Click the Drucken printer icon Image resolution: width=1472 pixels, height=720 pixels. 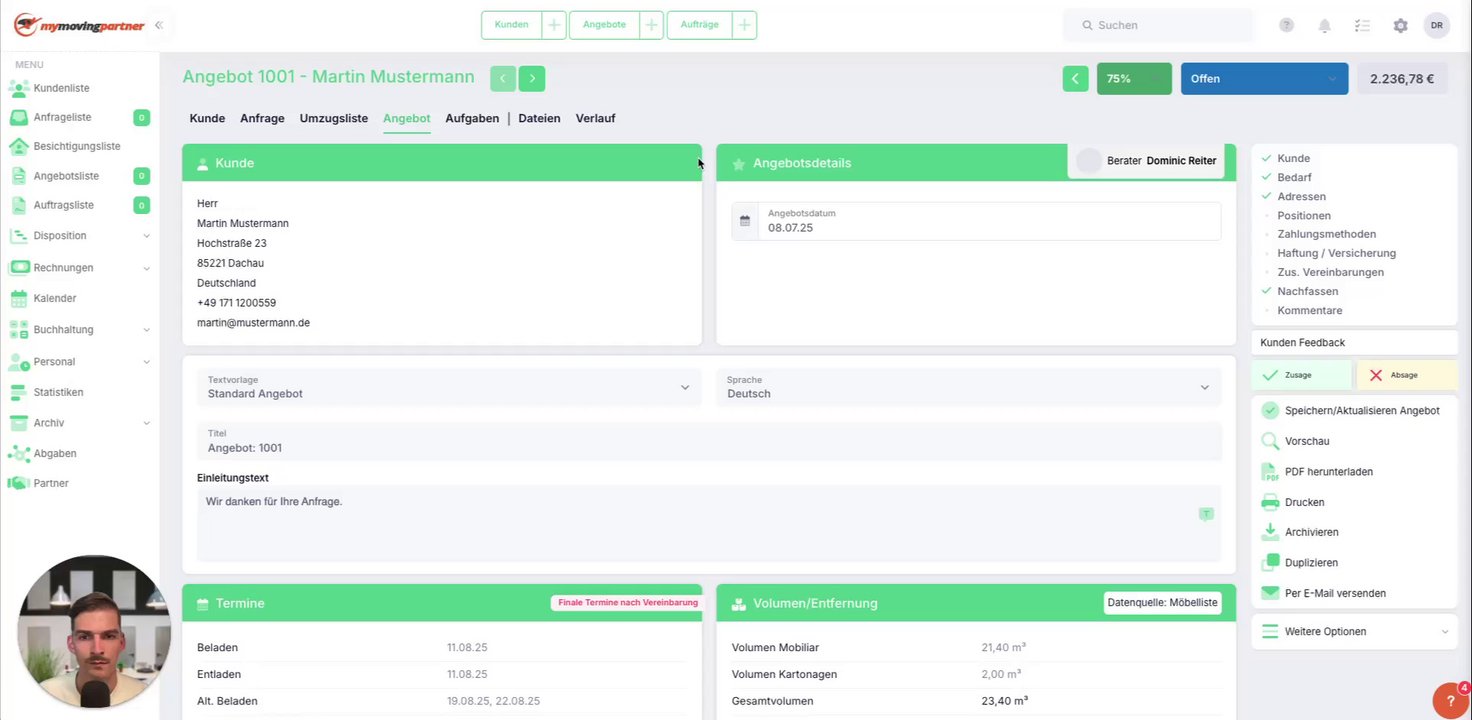point(1270,502)
